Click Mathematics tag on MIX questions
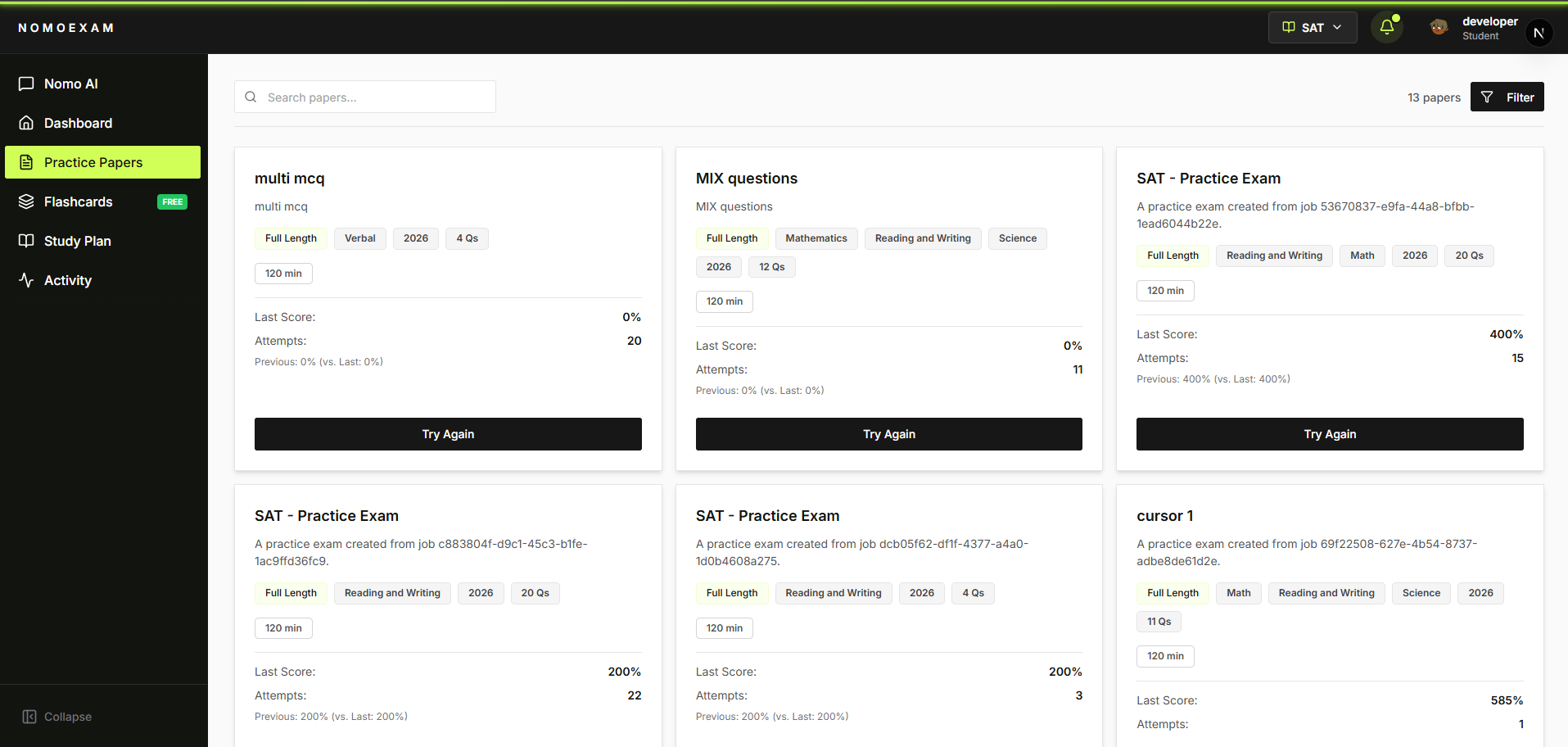Image resolution: width=1568 pixels, height=747 pixels. pos(816,238)
